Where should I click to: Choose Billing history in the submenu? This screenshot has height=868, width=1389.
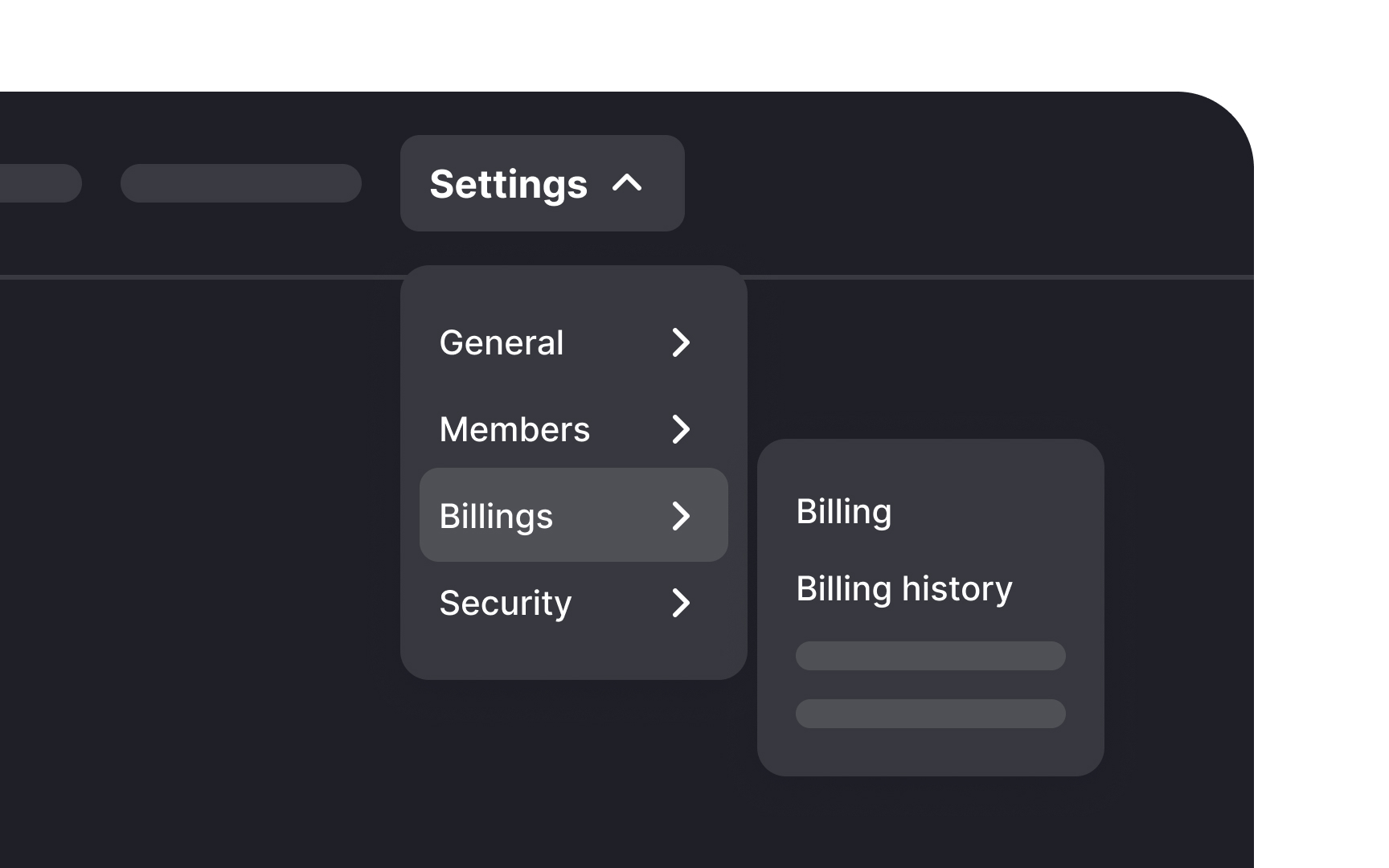[x=904, y=589]
